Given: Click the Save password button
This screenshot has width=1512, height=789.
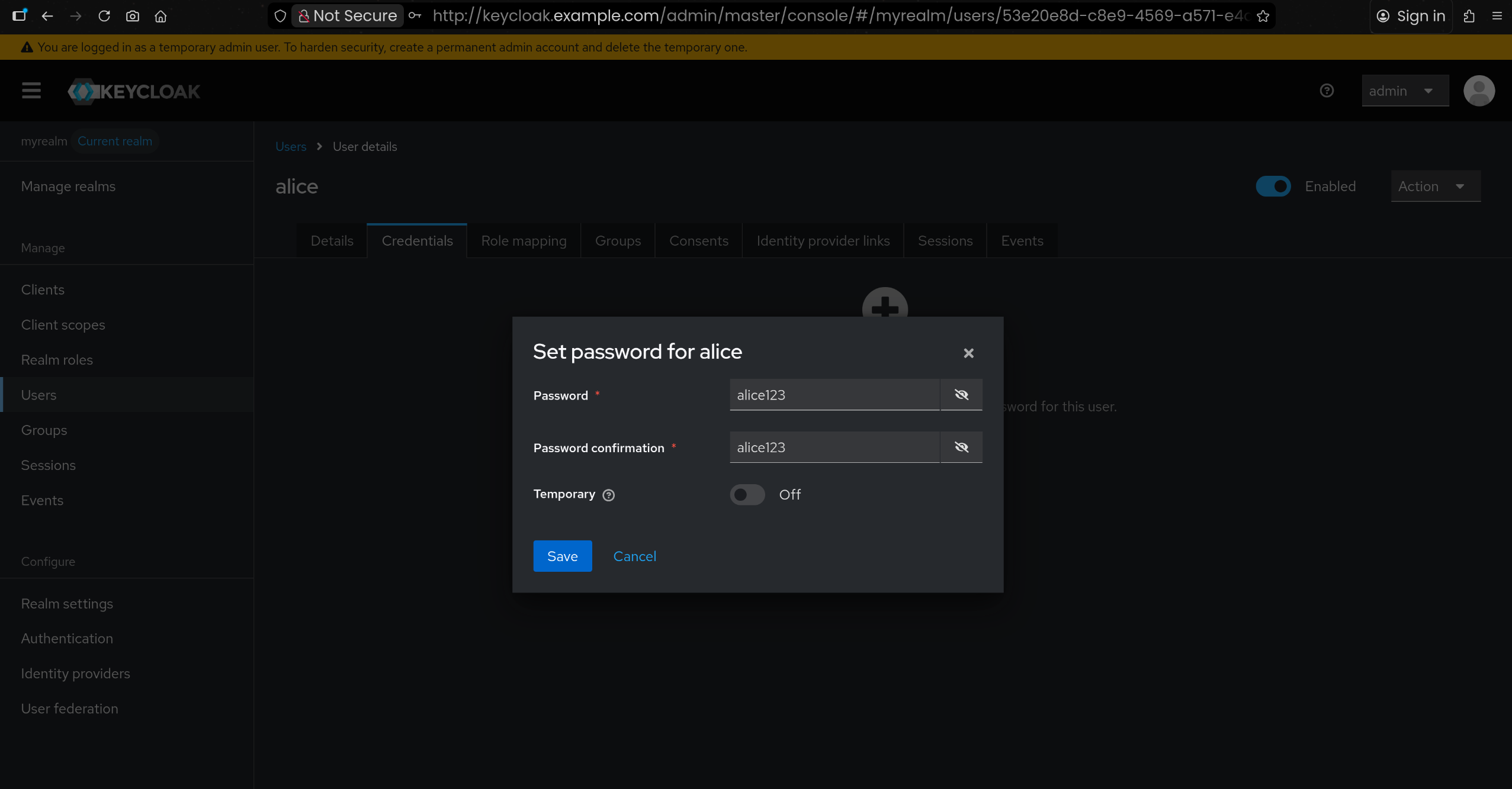Looking at the screenshot, I should [562, 556].
